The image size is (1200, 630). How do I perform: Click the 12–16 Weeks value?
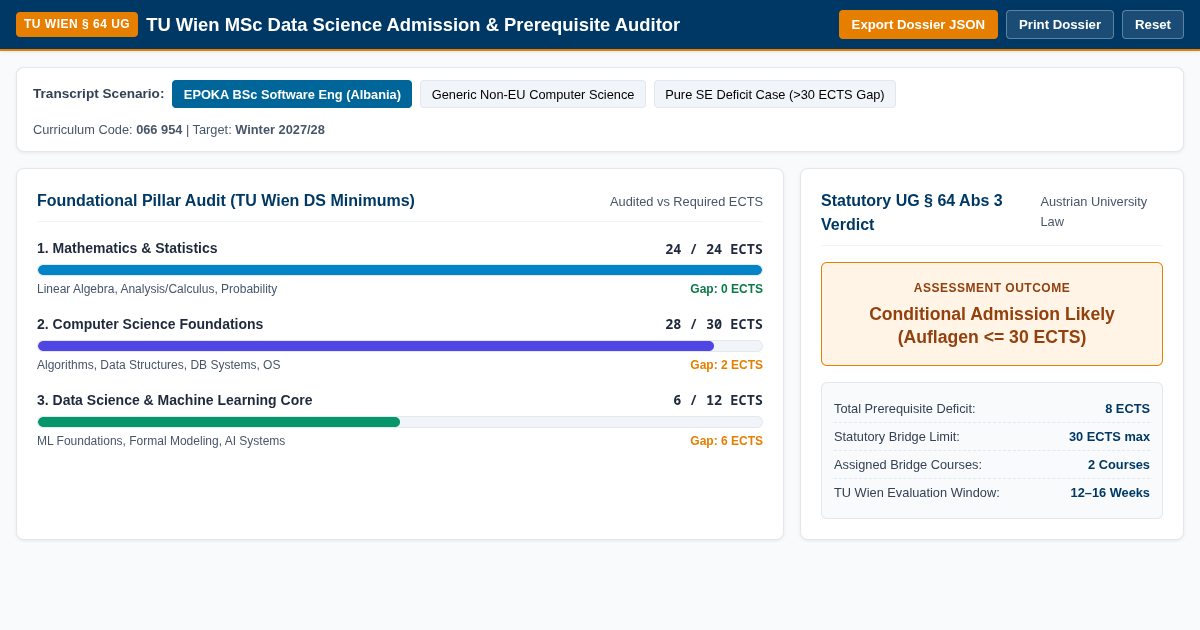[1110, 493]
